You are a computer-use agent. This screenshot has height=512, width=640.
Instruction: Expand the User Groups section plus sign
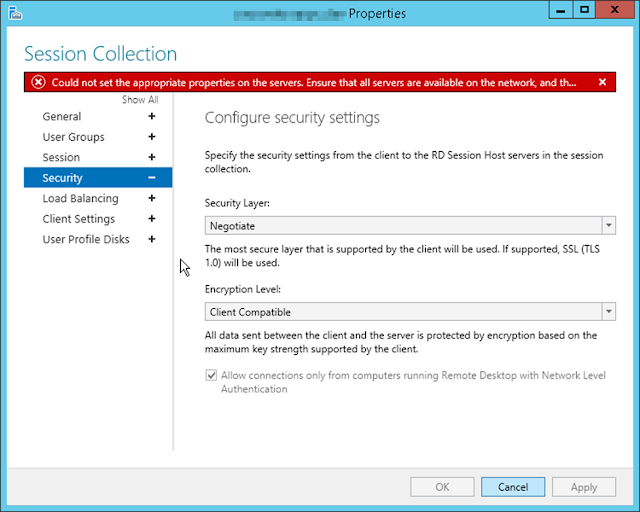[152, 137]
